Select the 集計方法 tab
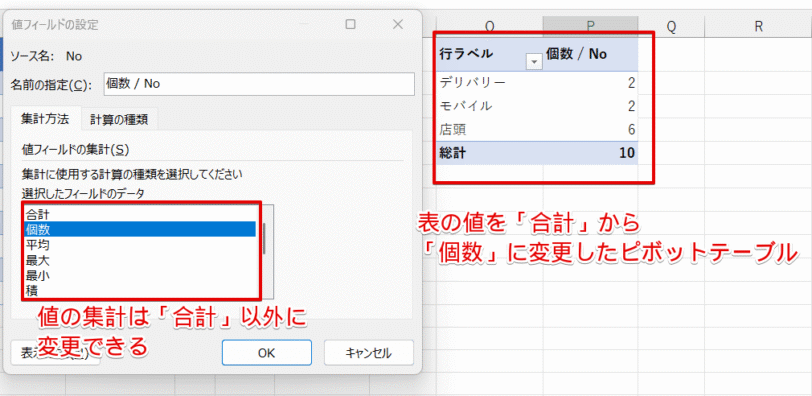Screen dimensions: 812x396 pyautogui.click(x=45, y=119)
